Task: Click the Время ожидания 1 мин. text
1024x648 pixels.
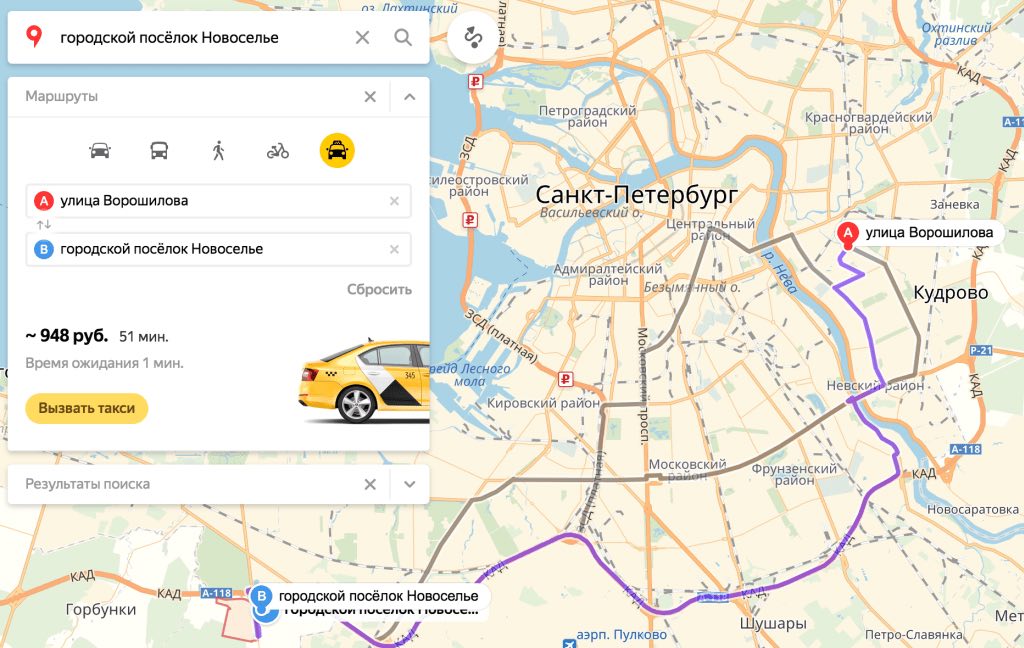Action: coord(104,363)
